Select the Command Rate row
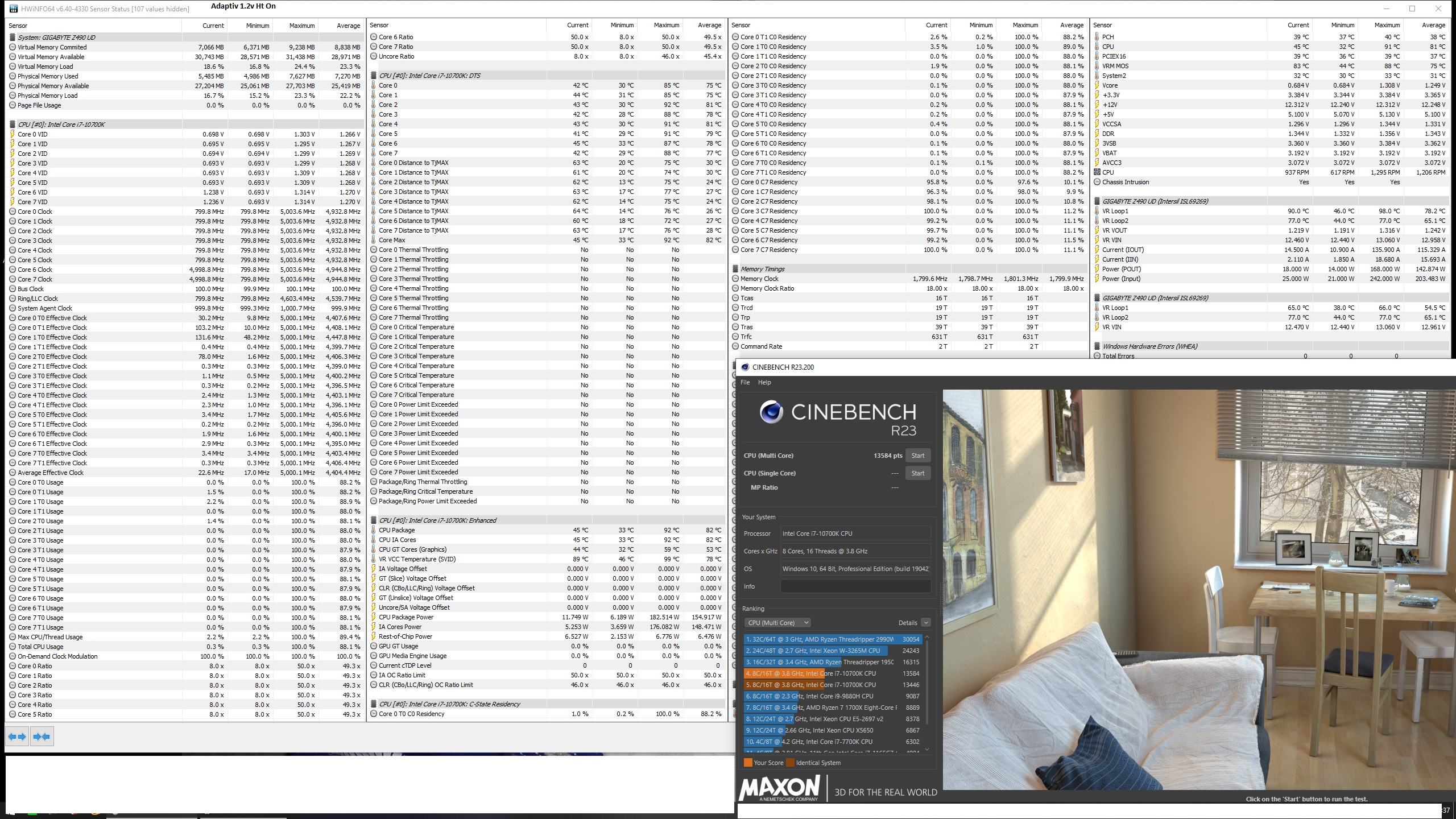1456x819 pixels. [x=909, y=346]
